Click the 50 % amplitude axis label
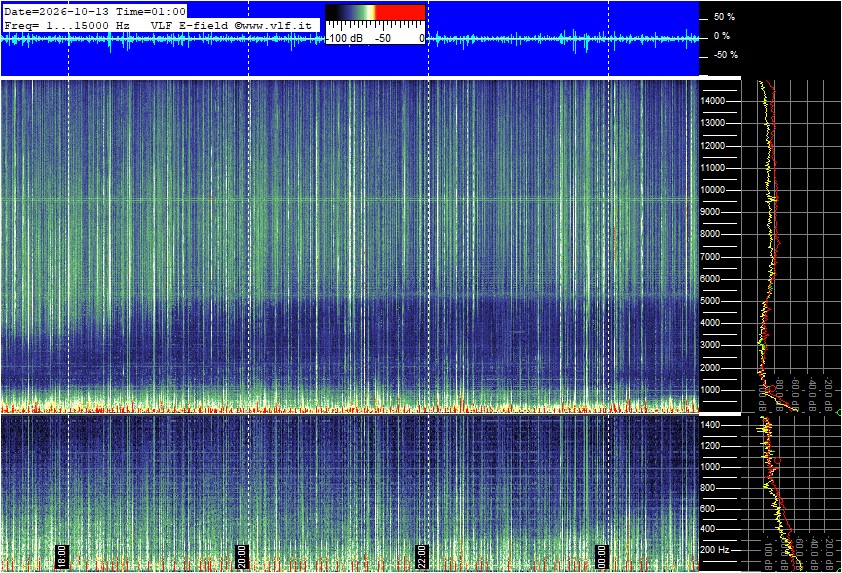 [724, 17]
